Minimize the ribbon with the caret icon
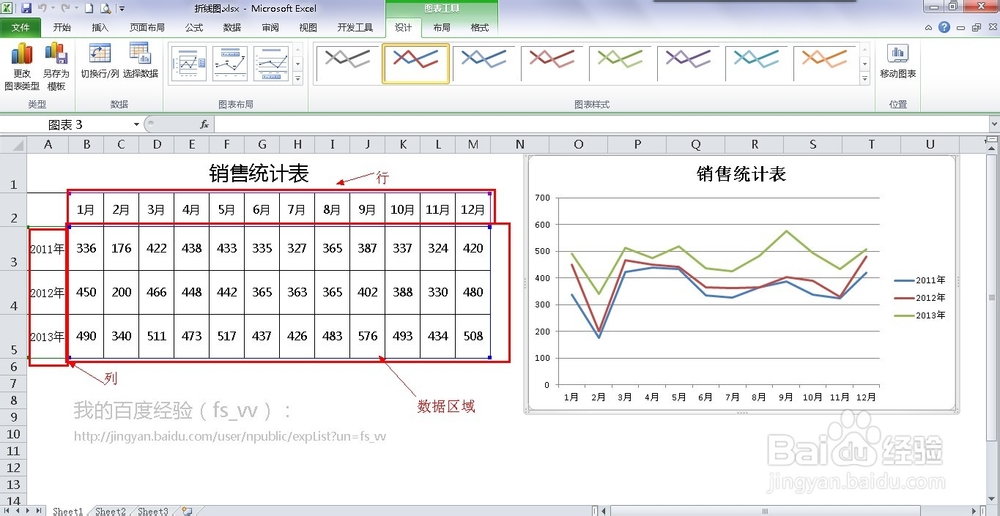The height and width of the screenshot is (516, 1000). 929,27
